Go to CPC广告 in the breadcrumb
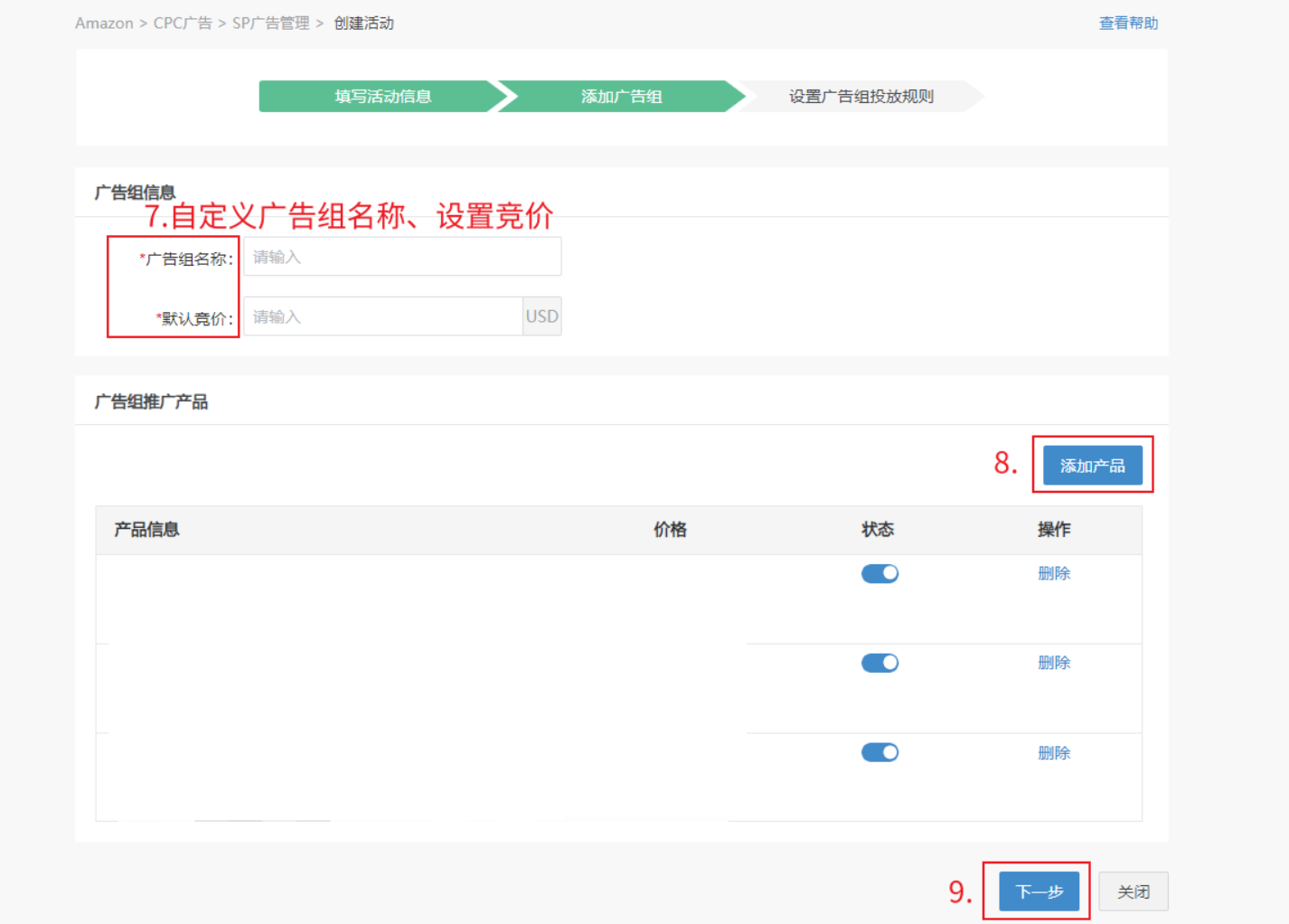The image size is (1289, 924). (x=182, y=24)
